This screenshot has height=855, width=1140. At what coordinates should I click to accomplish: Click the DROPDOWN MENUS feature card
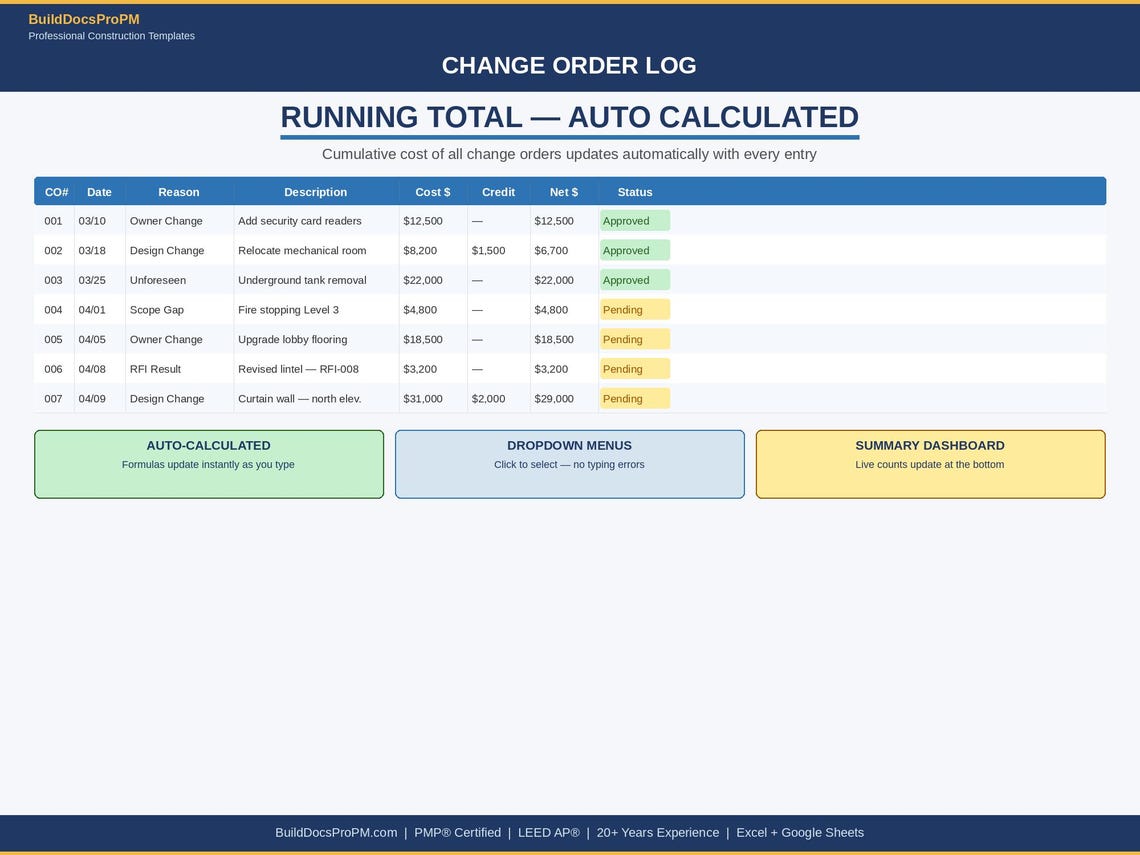[569, 464]
